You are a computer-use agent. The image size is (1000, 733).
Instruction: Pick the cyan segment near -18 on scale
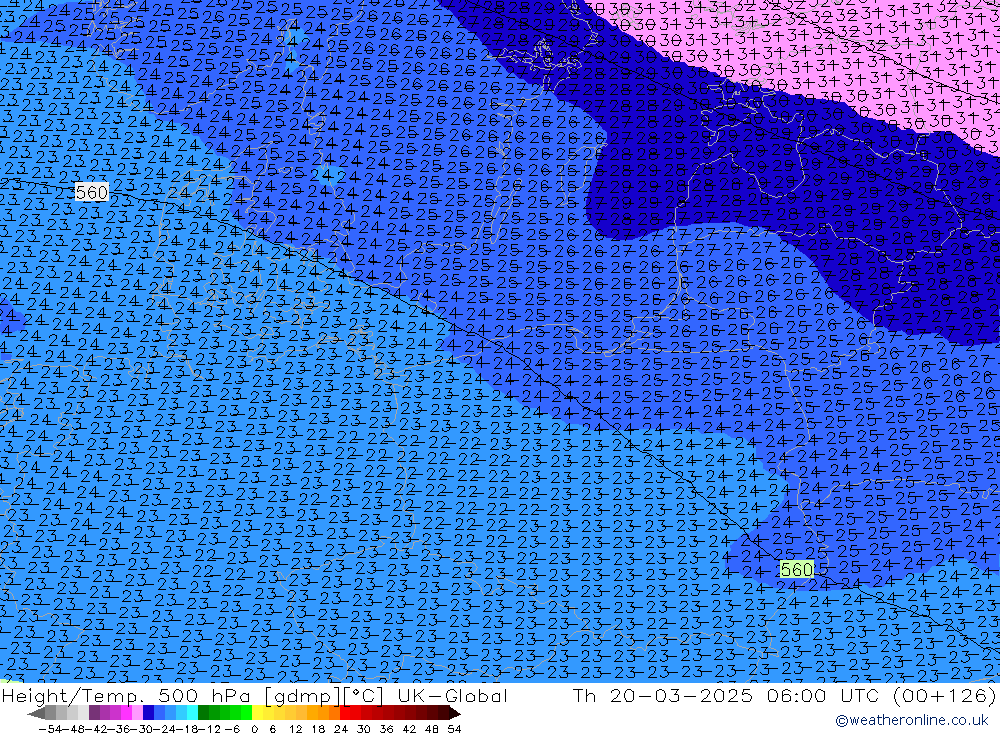click(192, 713)
